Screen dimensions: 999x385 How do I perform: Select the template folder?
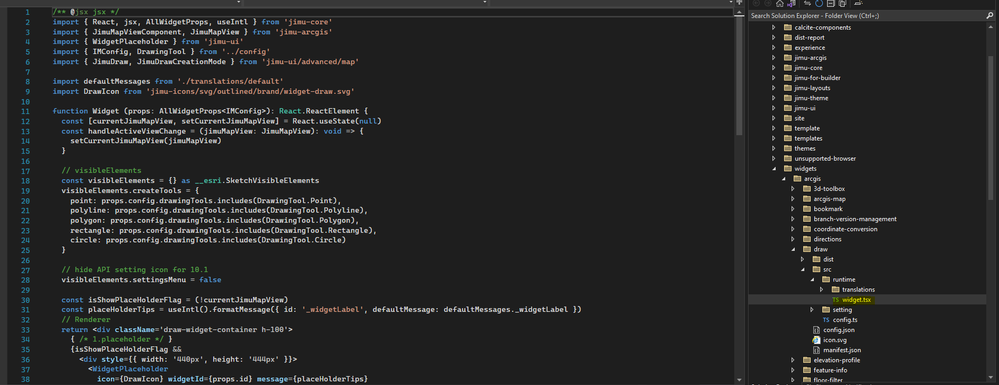807,128
